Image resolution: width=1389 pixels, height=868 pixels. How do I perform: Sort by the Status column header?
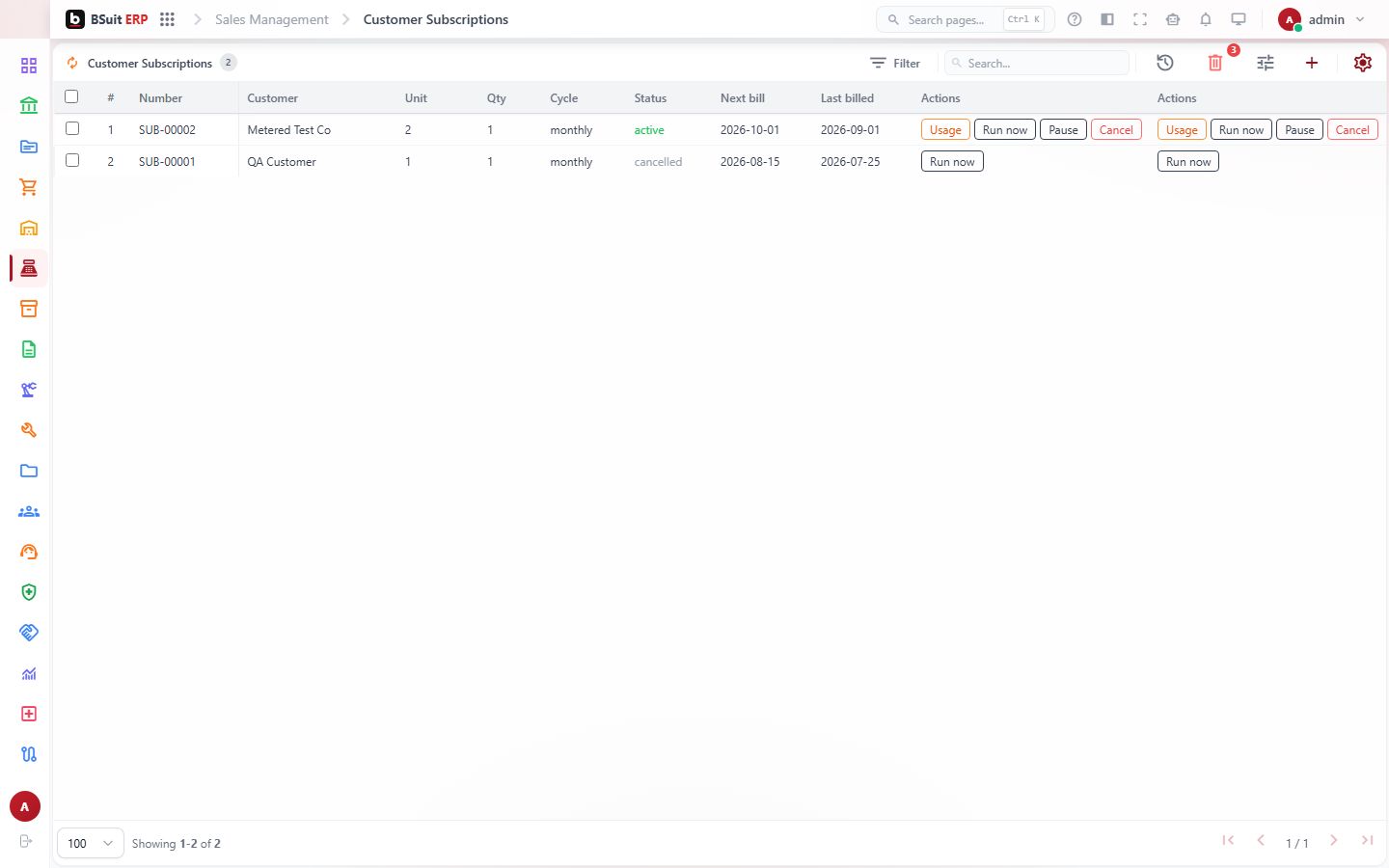coord(650,98)
